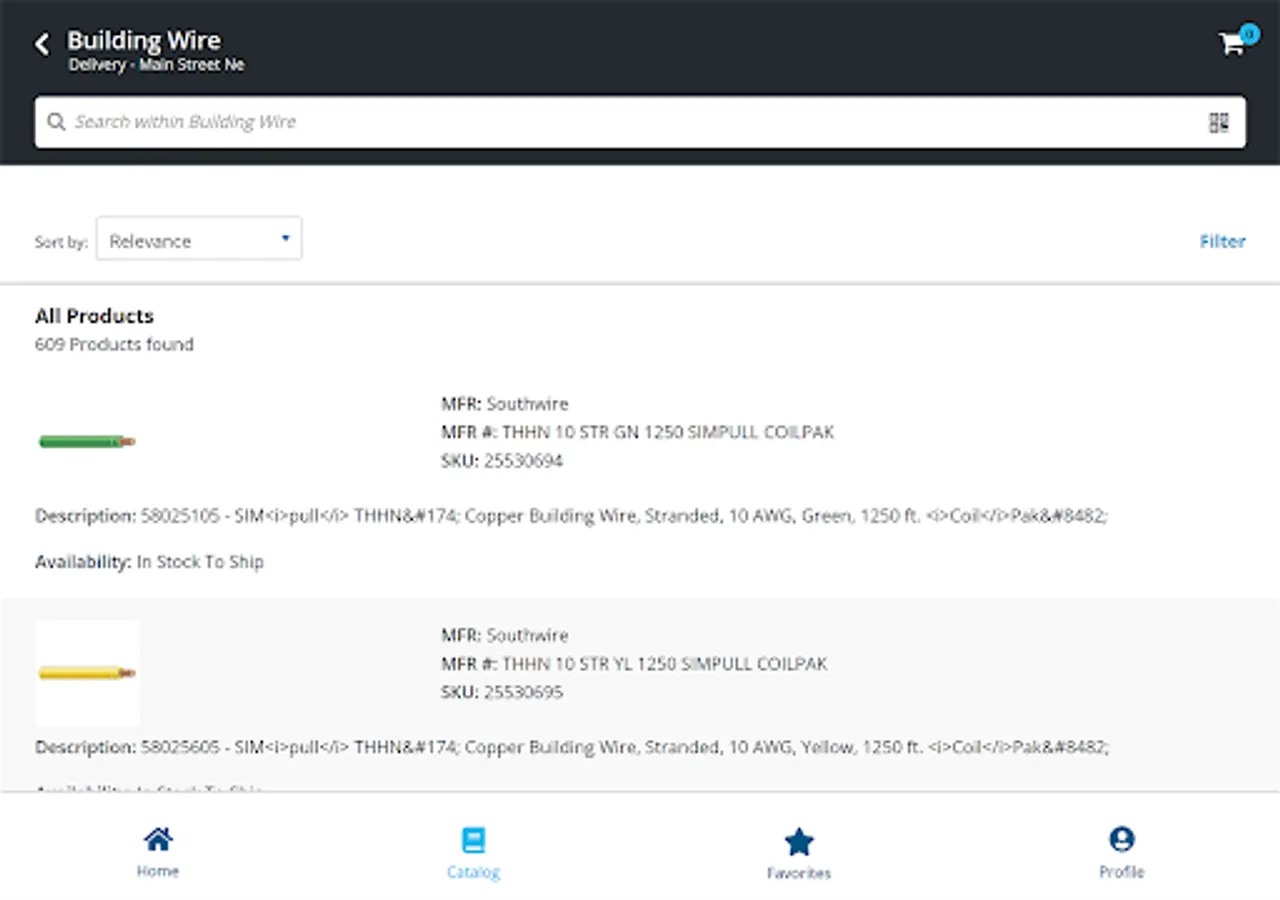Go to the Home tab

pyautogui.click(x=158, y=853)
